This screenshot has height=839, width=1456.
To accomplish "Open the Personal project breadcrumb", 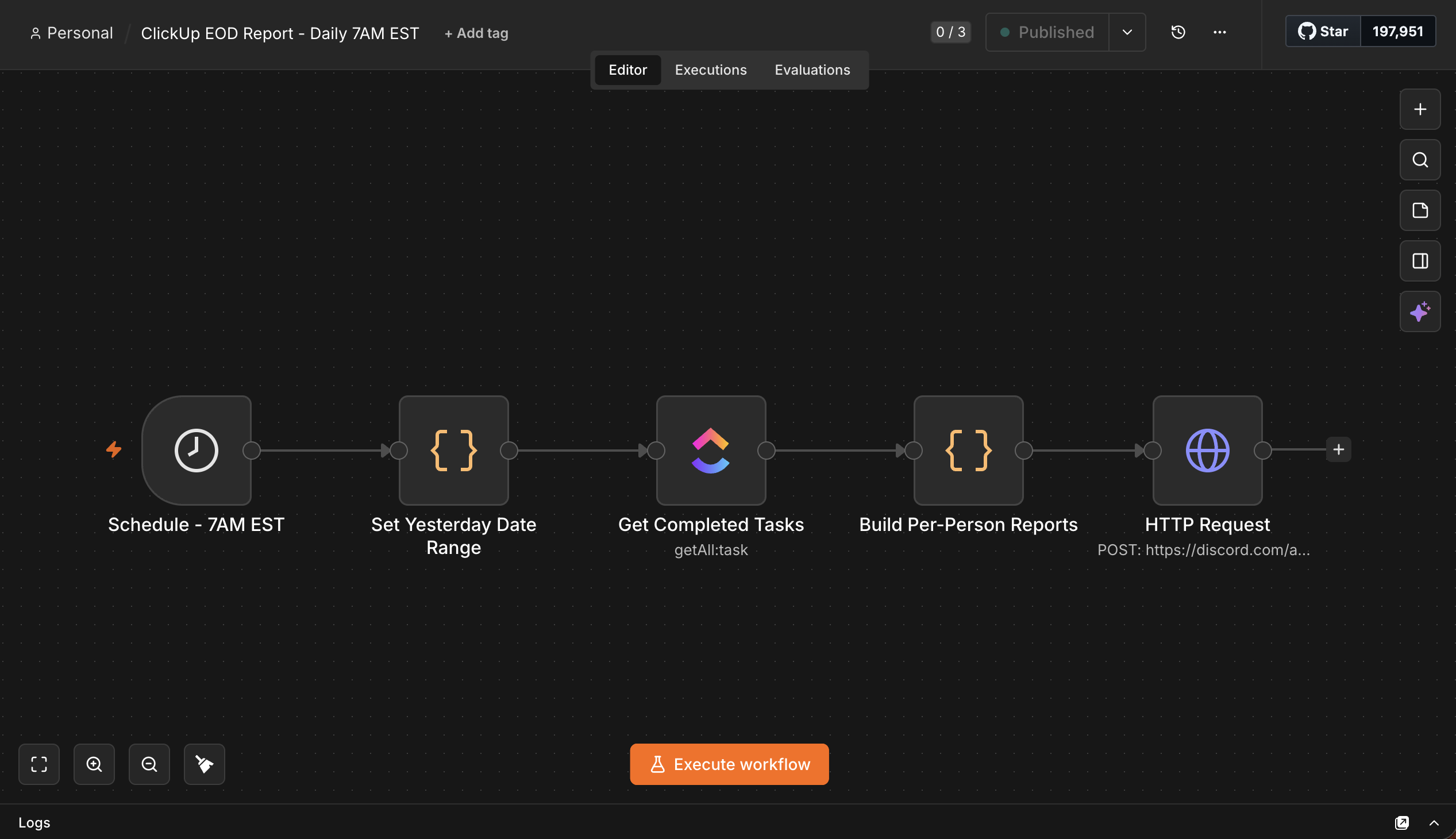I will click(71, 33).
